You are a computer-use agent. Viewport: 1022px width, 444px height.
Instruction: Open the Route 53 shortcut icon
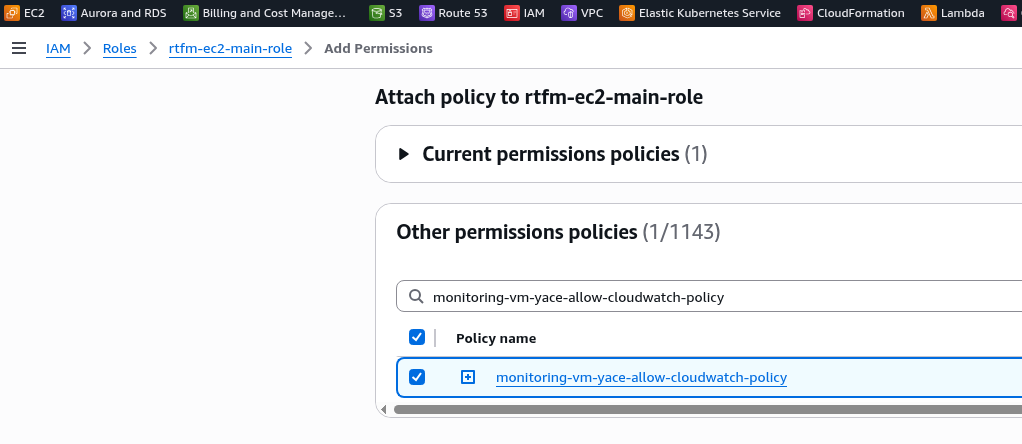pyautogui.click(x=427, y=13)
